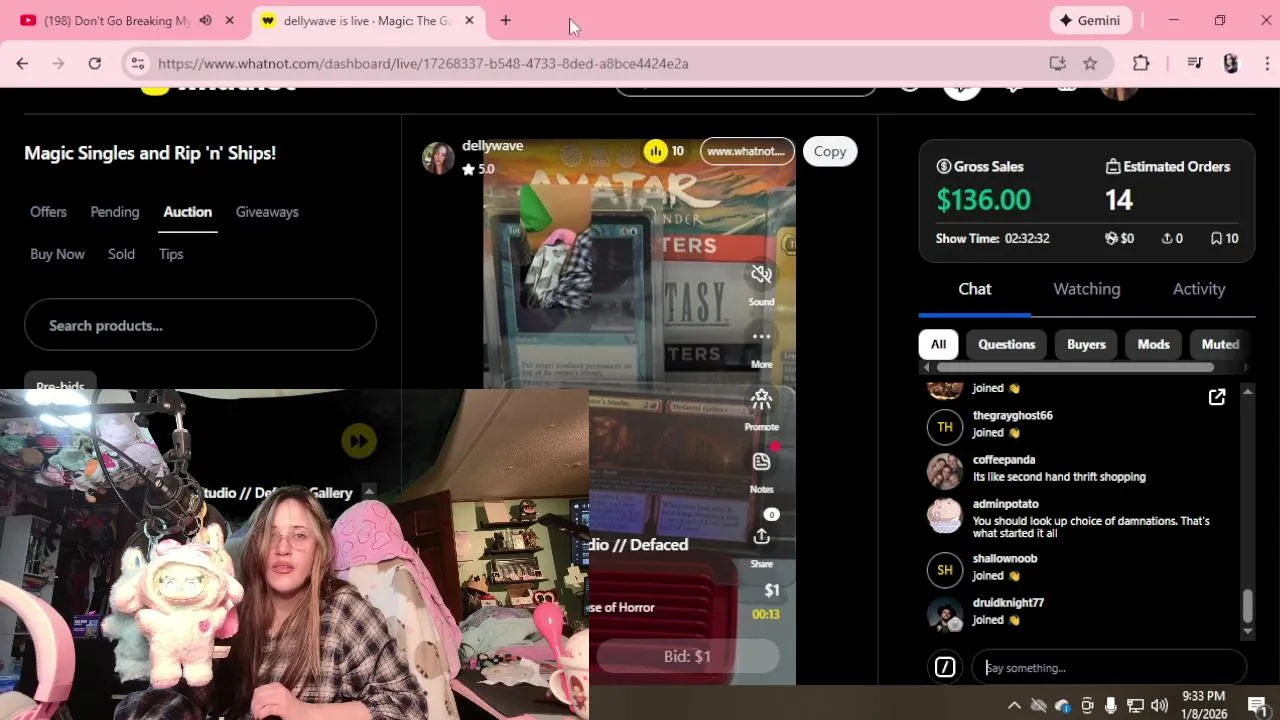The image size is (1280, 720).
Task: Switch to the Giveaways tab
Action: (x=267, y=212)
